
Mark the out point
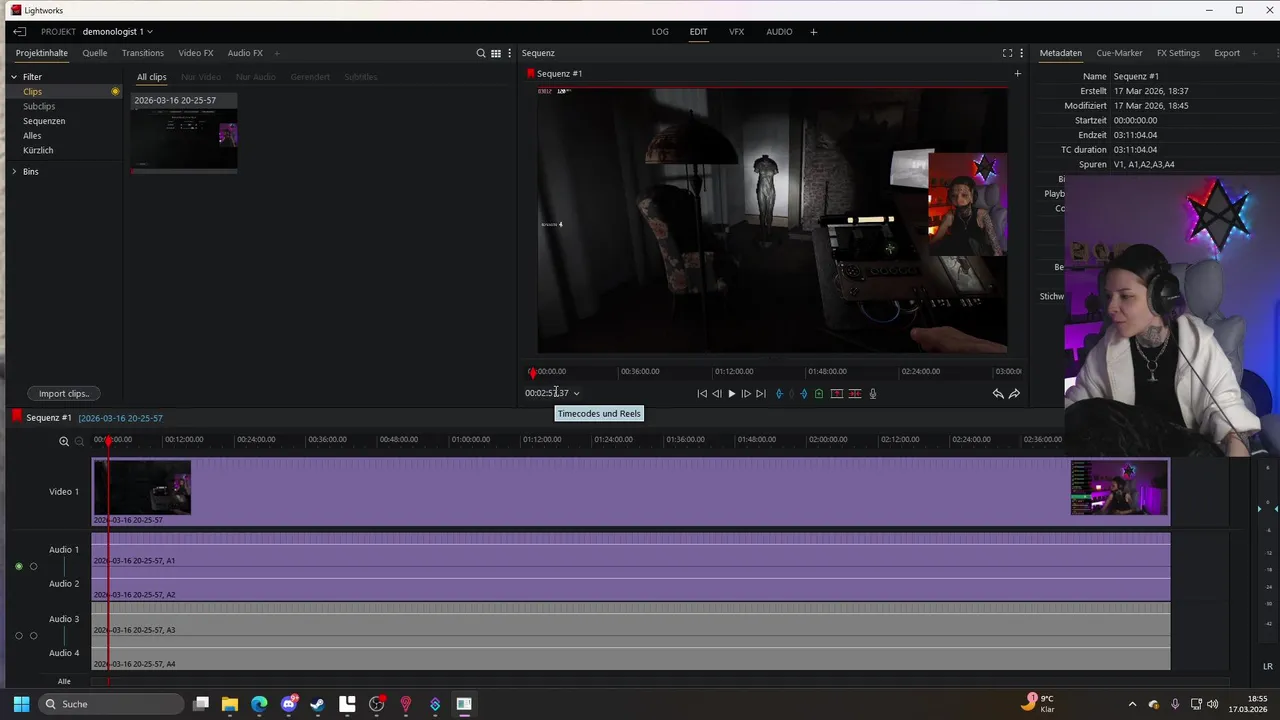coord(803,394)
